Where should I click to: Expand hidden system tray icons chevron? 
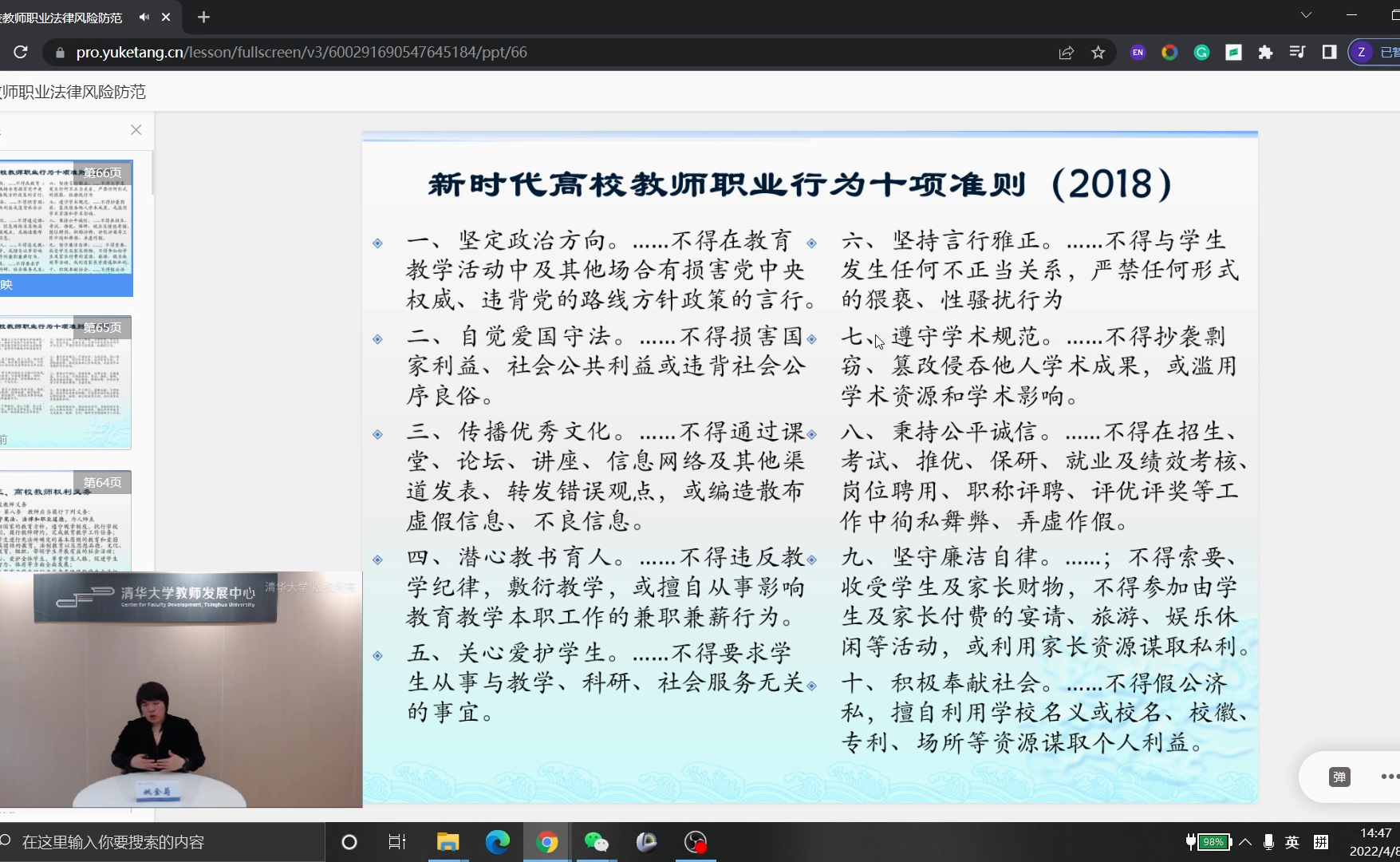click(1246, 841)
